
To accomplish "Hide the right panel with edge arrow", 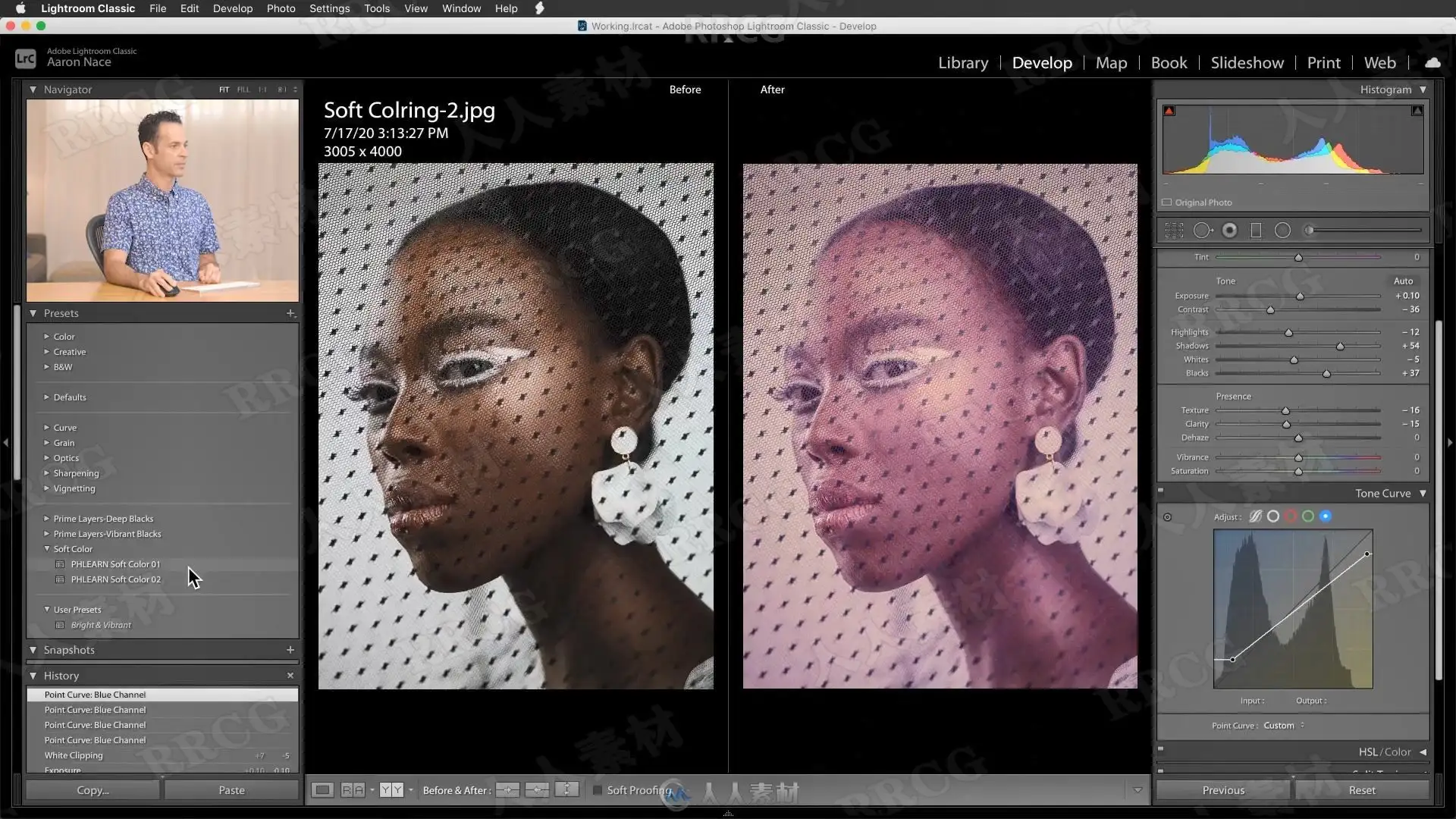I will [x=1450, y=442].
